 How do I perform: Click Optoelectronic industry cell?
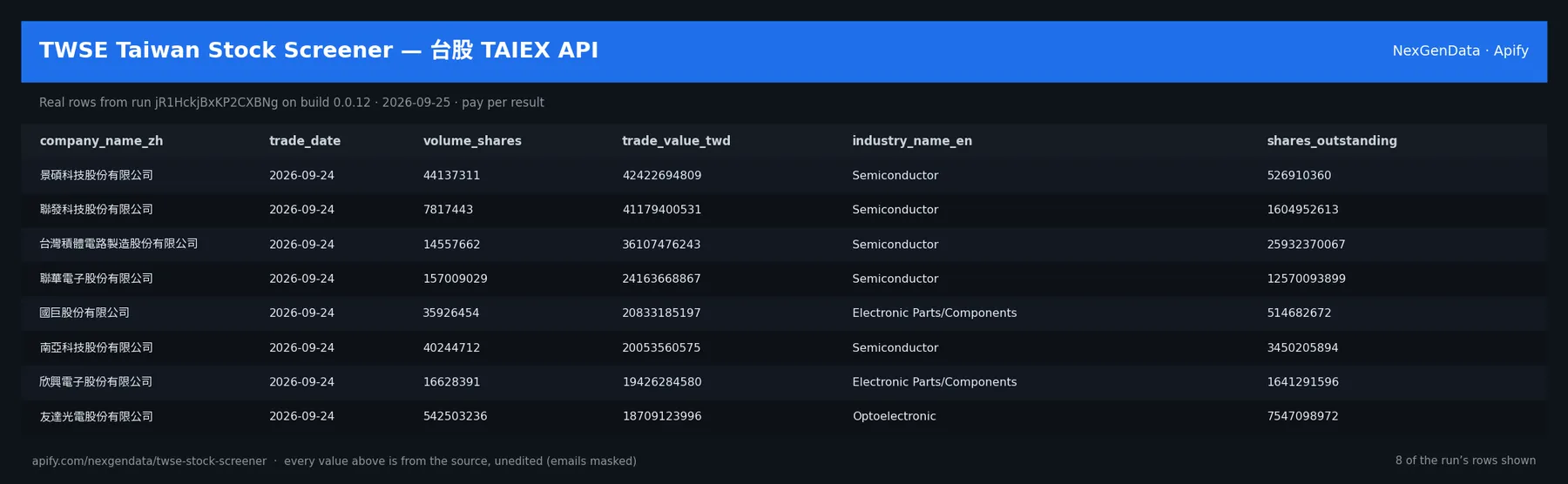[x=894, y=416]
